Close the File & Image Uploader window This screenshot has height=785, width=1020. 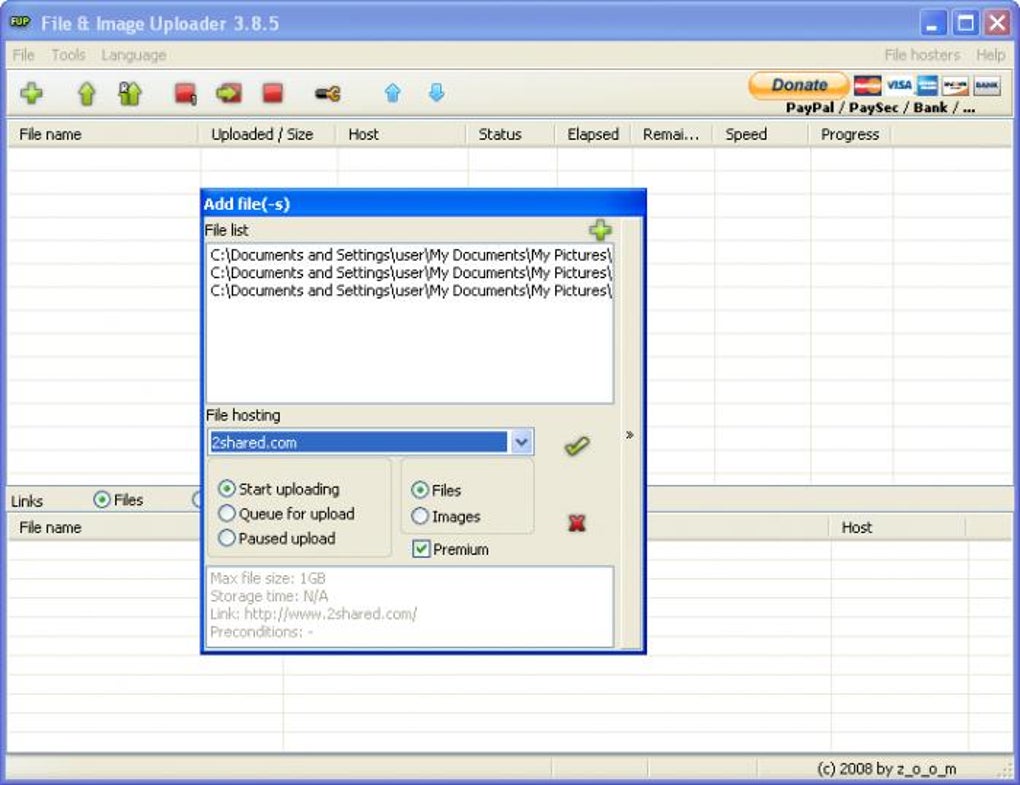(997, 23)
